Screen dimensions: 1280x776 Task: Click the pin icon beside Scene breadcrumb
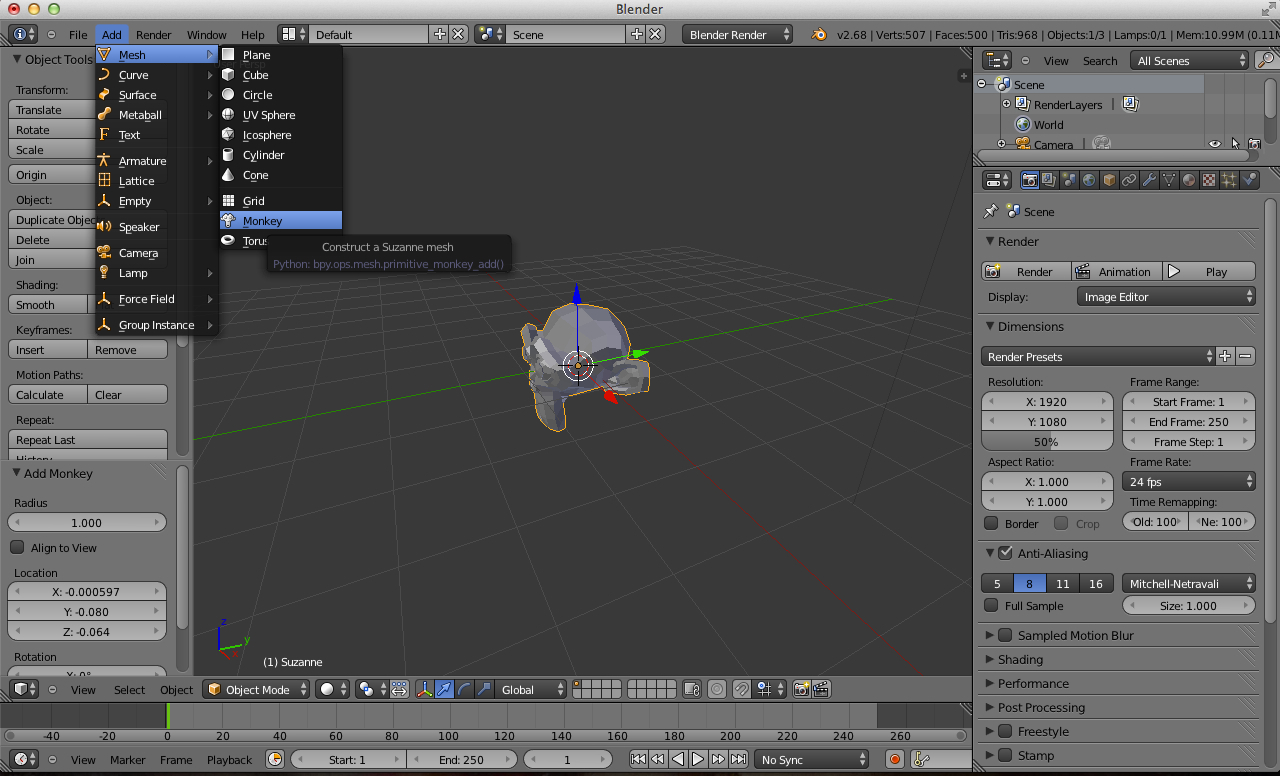(991, 211)
